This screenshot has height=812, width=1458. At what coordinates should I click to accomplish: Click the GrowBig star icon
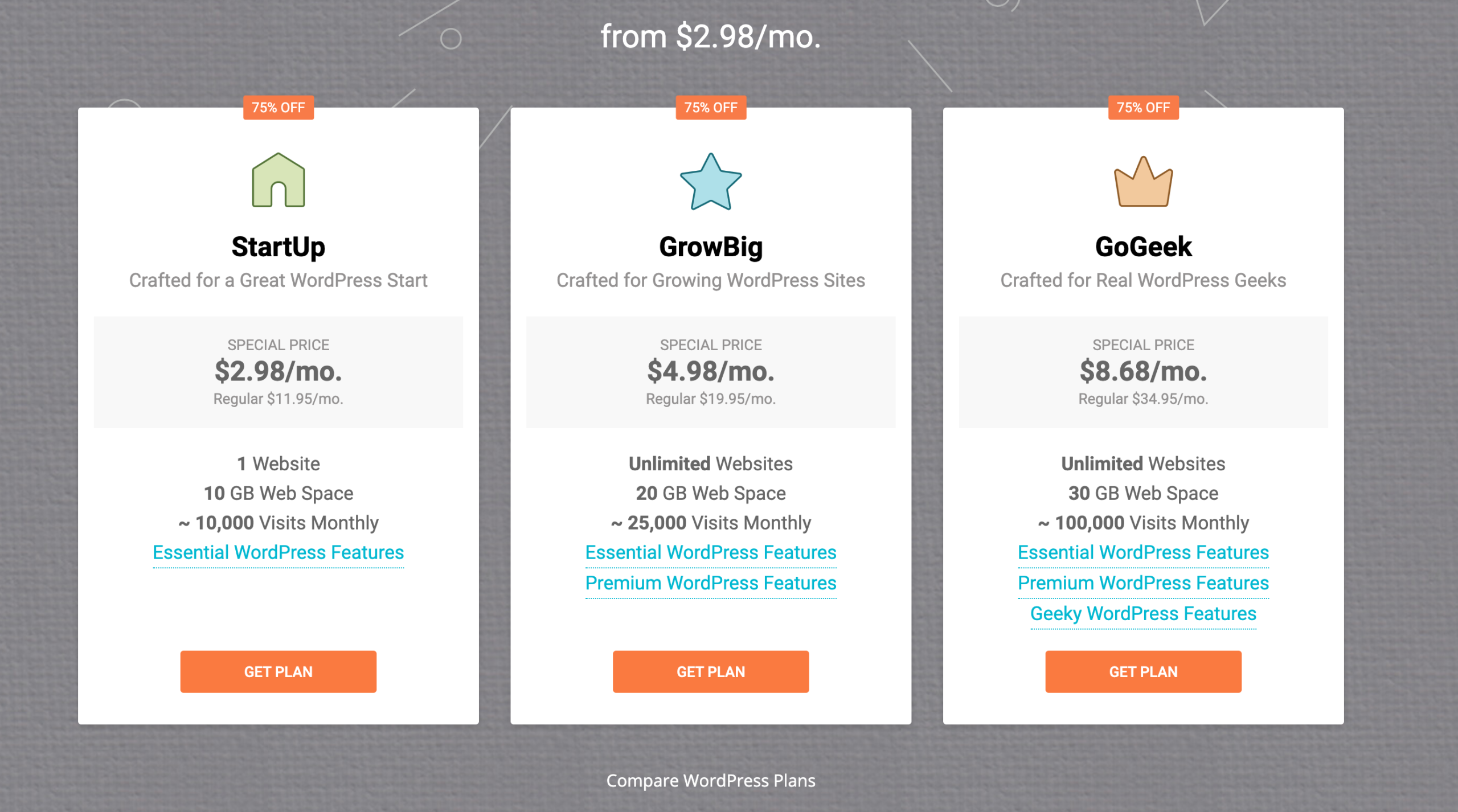[x=711, y=182]
